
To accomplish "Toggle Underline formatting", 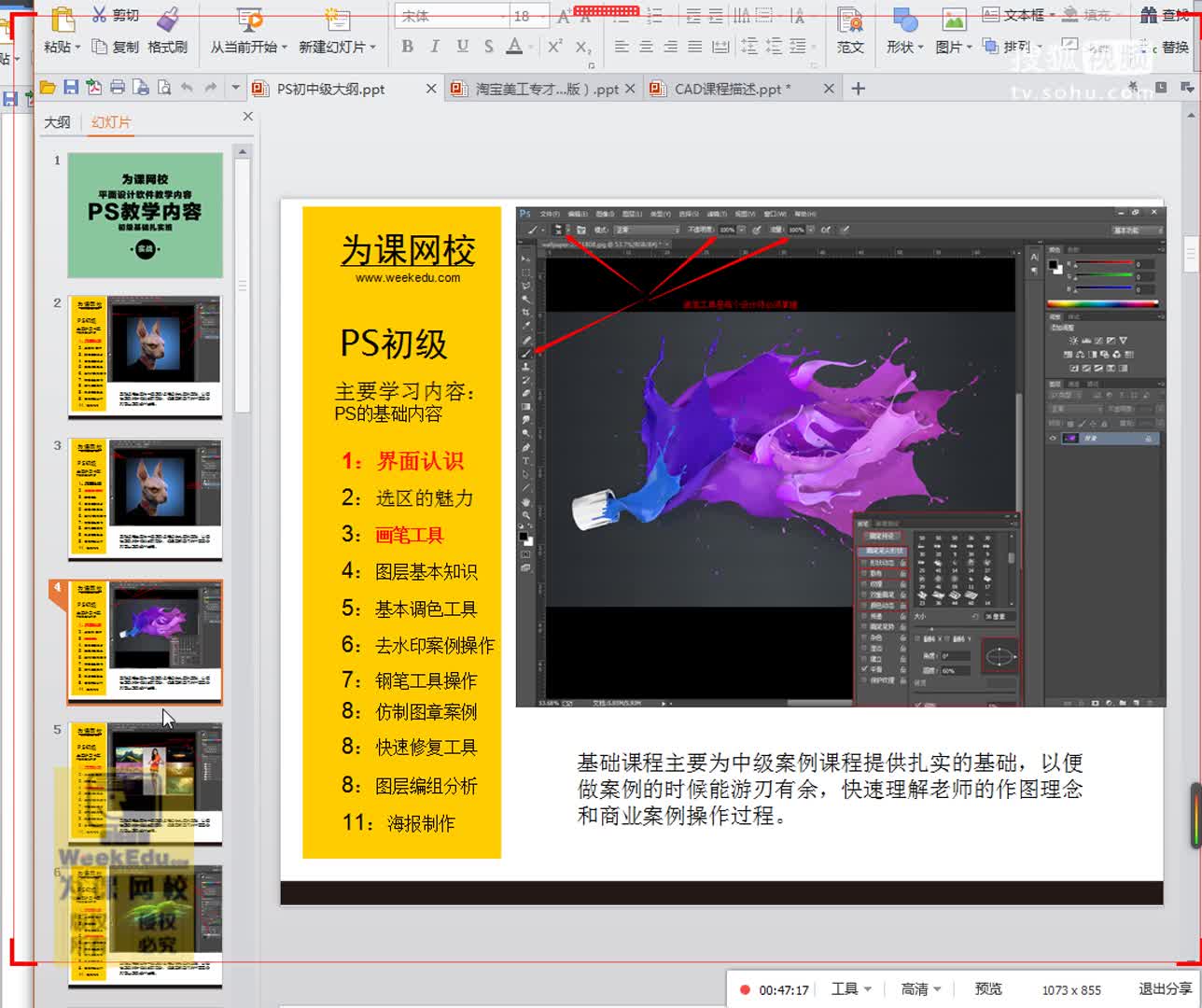I will click(x=462, y=46).
